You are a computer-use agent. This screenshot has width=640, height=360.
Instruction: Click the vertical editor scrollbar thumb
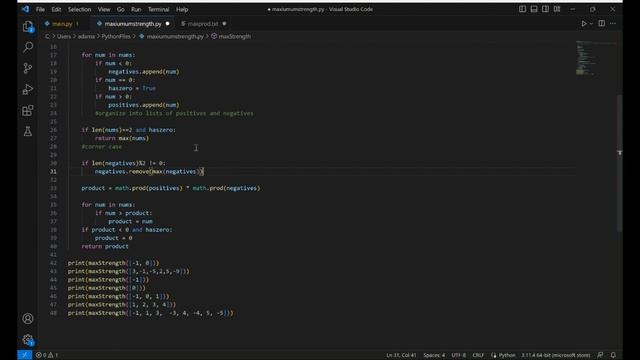pos(620,163)
